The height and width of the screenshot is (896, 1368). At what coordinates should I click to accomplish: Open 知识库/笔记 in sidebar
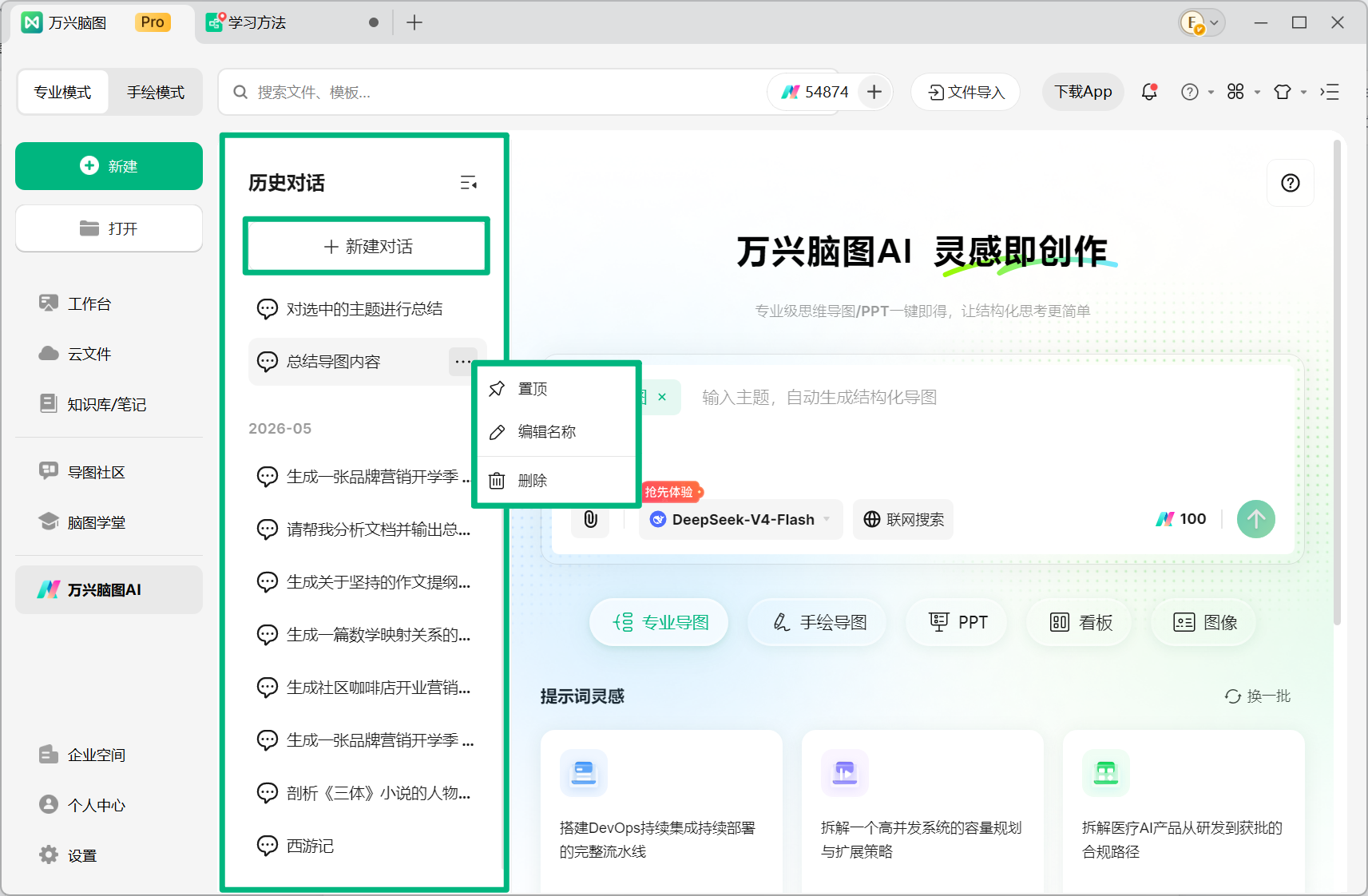coord(109,404)
